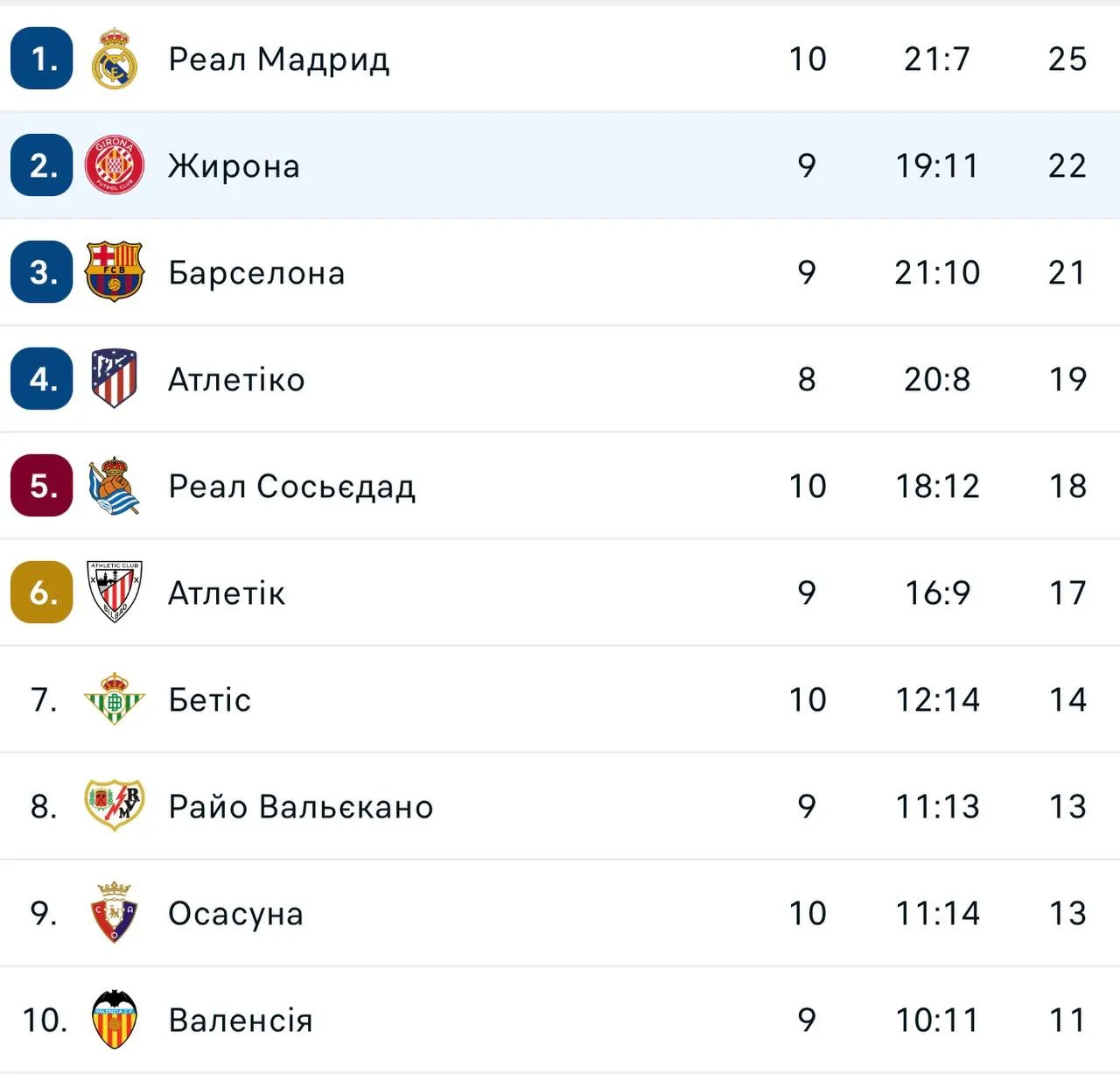
Task: Click the Atlético Madrid club crest
Action: 115,379
